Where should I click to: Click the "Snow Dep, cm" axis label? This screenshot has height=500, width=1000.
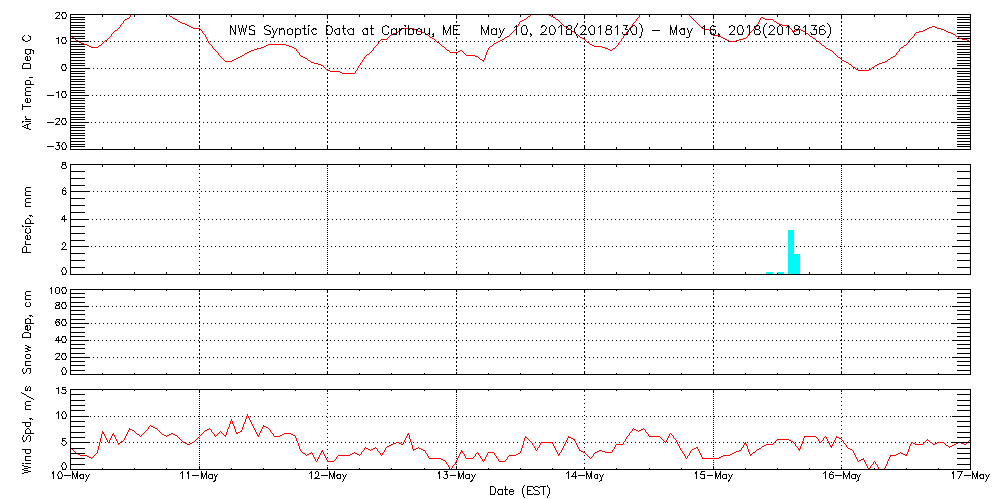28,330
